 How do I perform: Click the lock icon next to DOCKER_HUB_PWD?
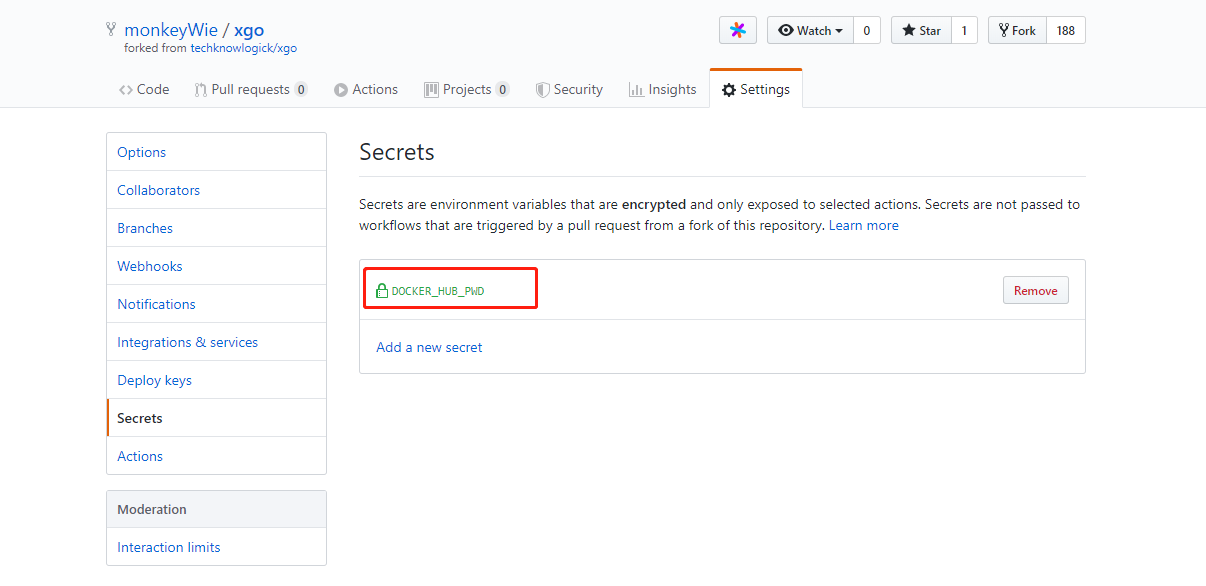(381, 291)
